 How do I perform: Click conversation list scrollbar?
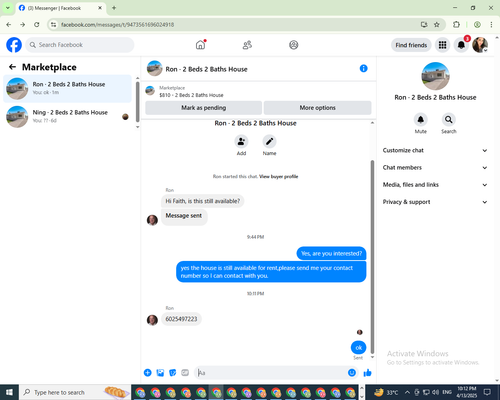[137, 102]
